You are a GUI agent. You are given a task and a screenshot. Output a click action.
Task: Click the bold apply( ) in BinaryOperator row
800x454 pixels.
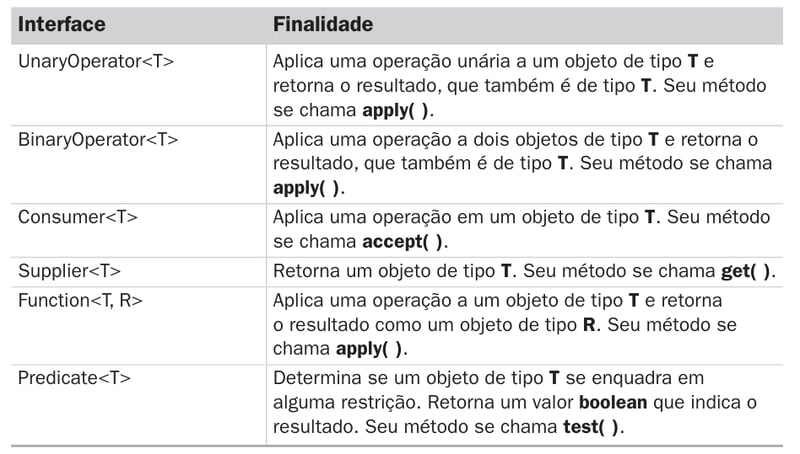click(308, 187)
